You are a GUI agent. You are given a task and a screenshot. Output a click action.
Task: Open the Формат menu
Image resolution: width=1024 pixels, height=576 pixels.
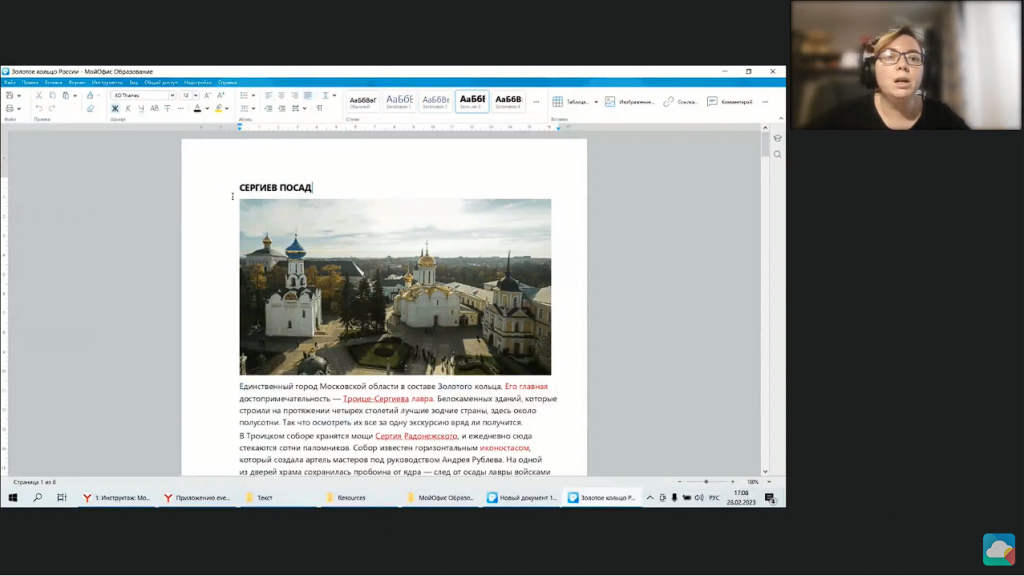(77, 83)
